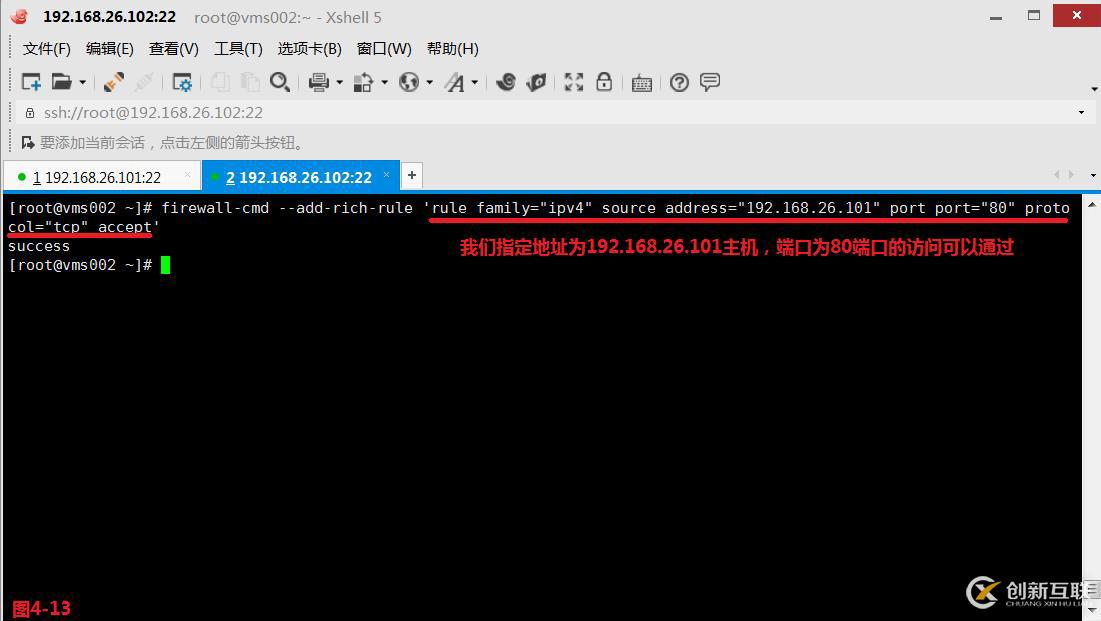Screen dimensions: 1101x621
Task: Click the Lock screen icon
Action: click(604, 82)
